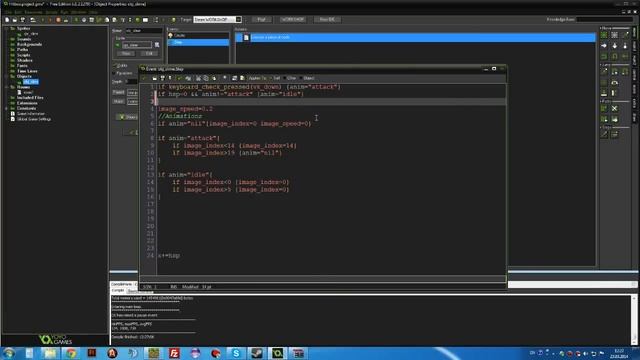This screenshot has width=640, height=360.
Task: Paste text using code editor toolbar icon
Action: tap(214, 78)
